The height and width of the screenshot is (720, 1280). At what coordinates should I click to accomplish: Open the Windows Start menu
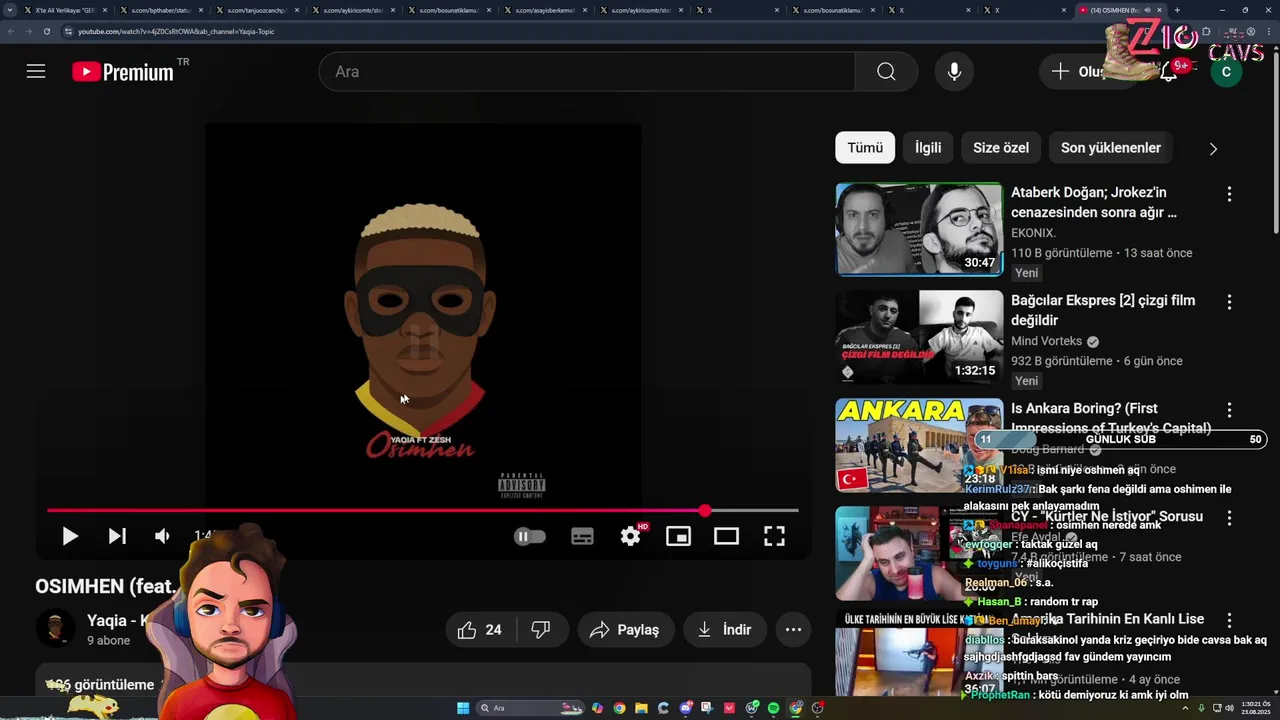(463, 708)
